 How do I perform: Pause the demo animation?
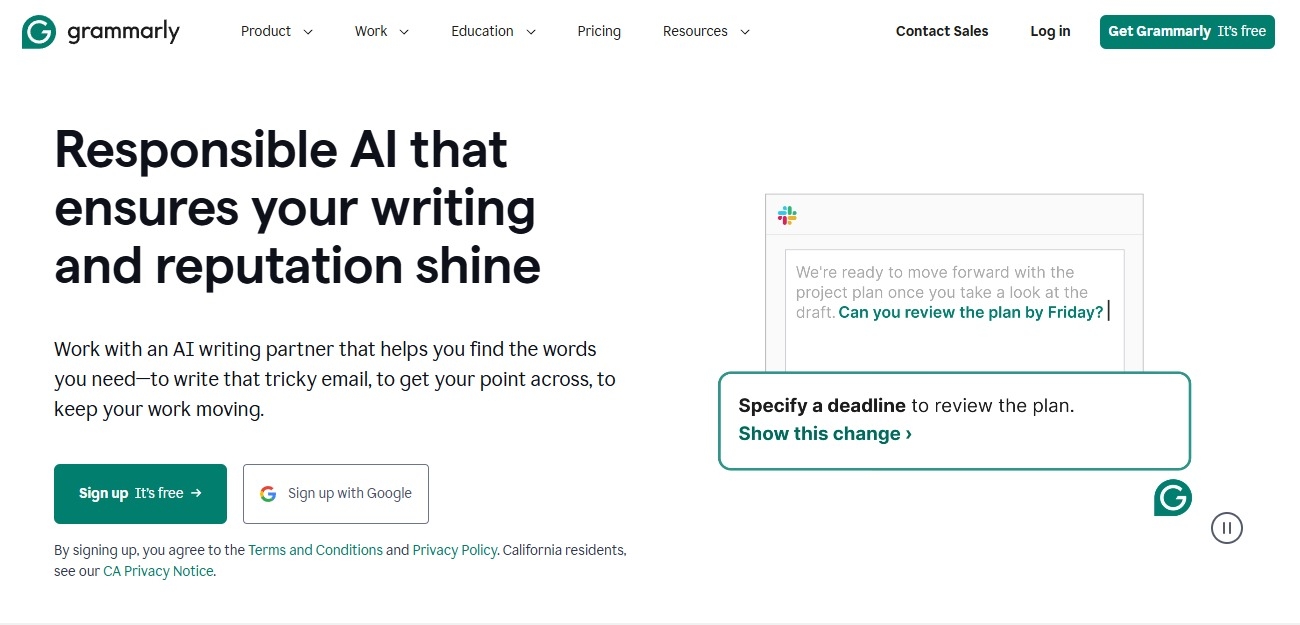click(1226, 528)
